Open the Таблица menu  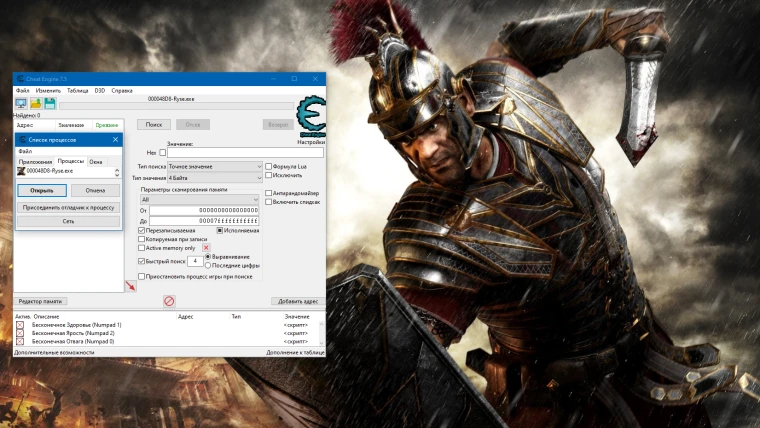click(x=78, y=91)
